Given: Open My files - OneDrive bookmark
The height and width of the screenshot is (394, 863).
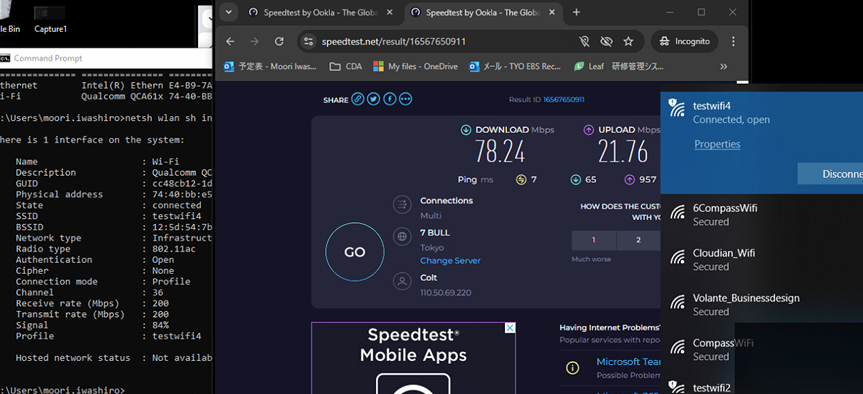Looking at the screenshot, I should [x=416, y=66].
